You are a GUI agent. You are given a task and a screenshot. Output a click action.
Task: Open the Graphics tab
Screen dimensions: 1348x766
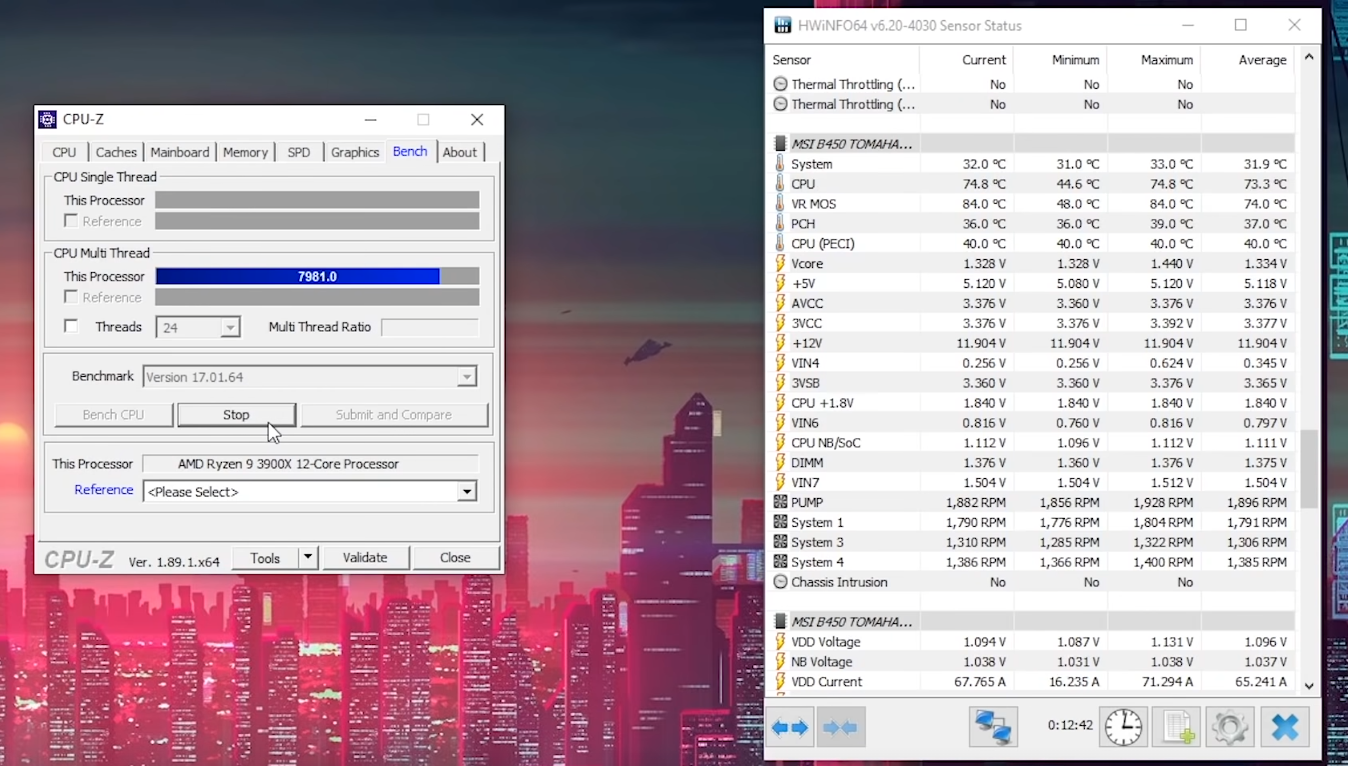pyautogui.click(x=355, y=152)
